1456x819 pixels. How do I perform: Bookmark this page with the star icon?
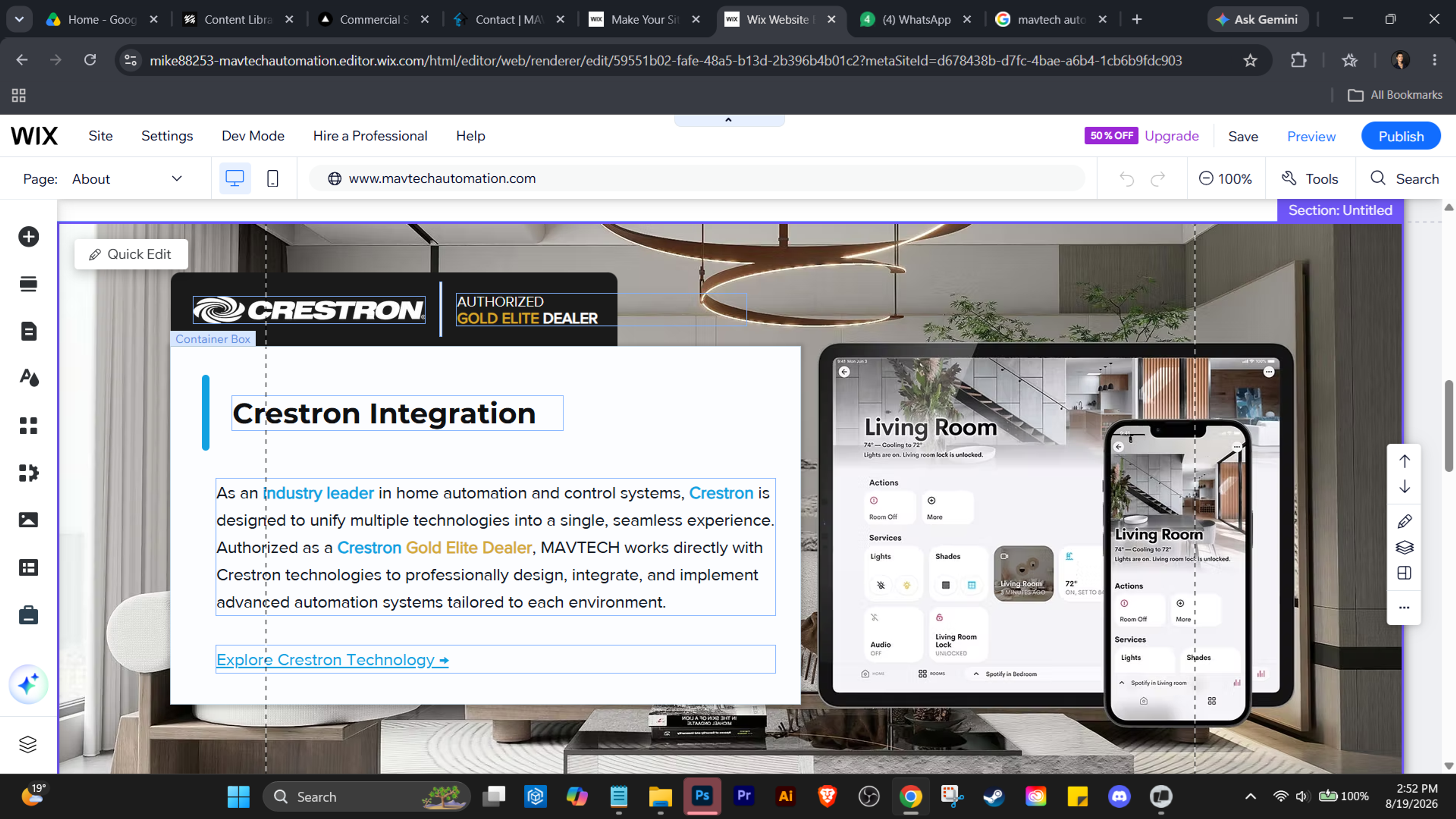[x=1250, y=61]
